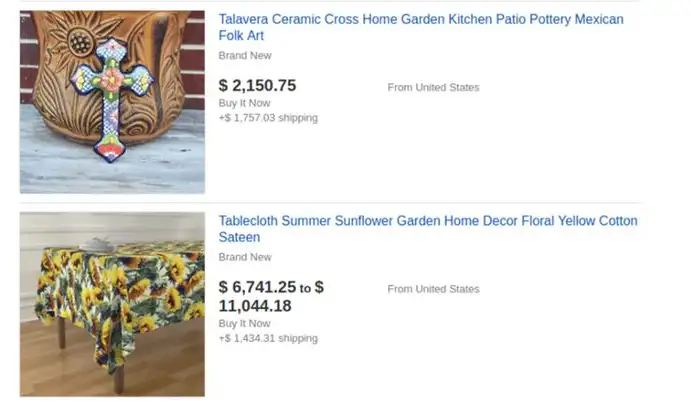
Task: Open the Talavera Ceramic Cross listing title
Action: click(421, 27)
